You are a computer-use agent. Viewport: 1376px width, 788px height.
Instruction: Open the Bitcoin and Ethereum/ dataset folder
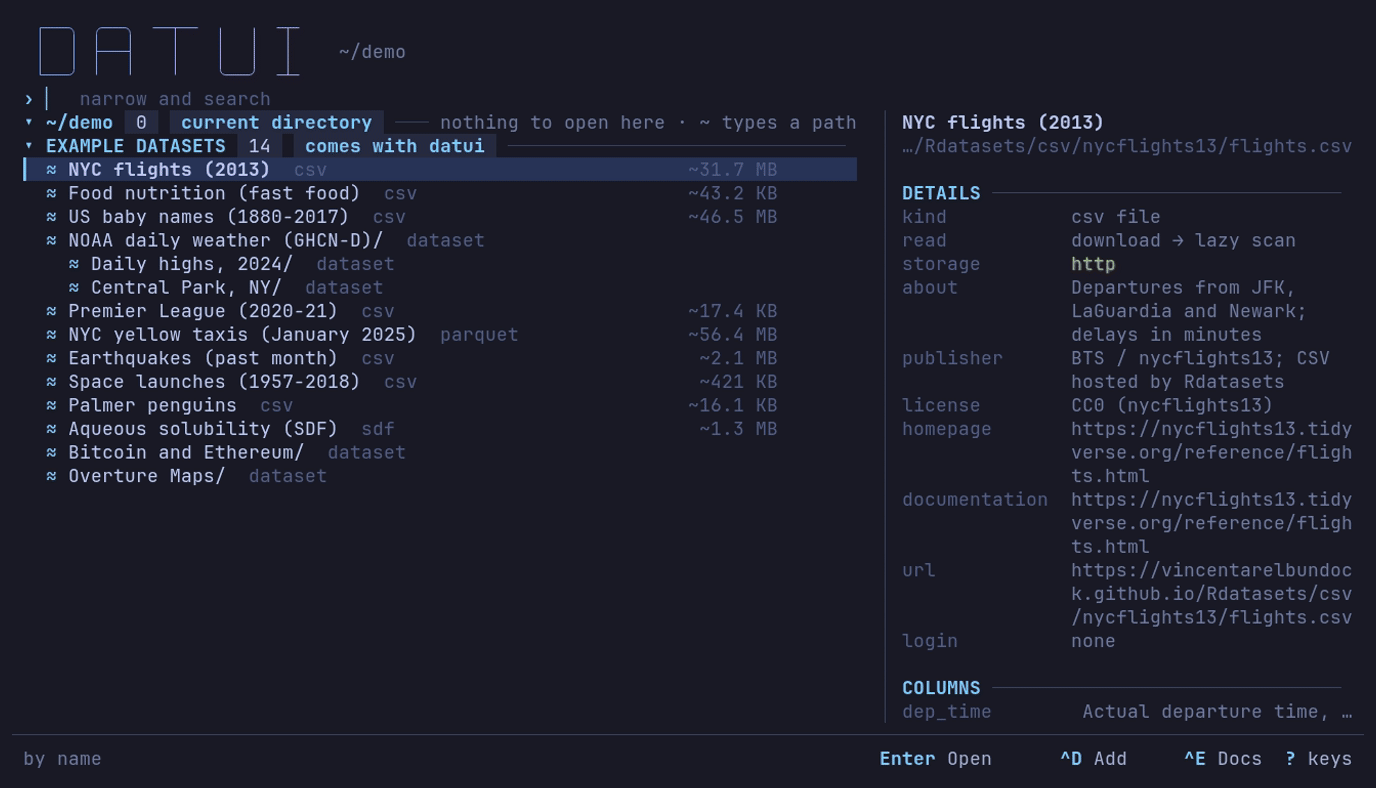click(440, 452)
